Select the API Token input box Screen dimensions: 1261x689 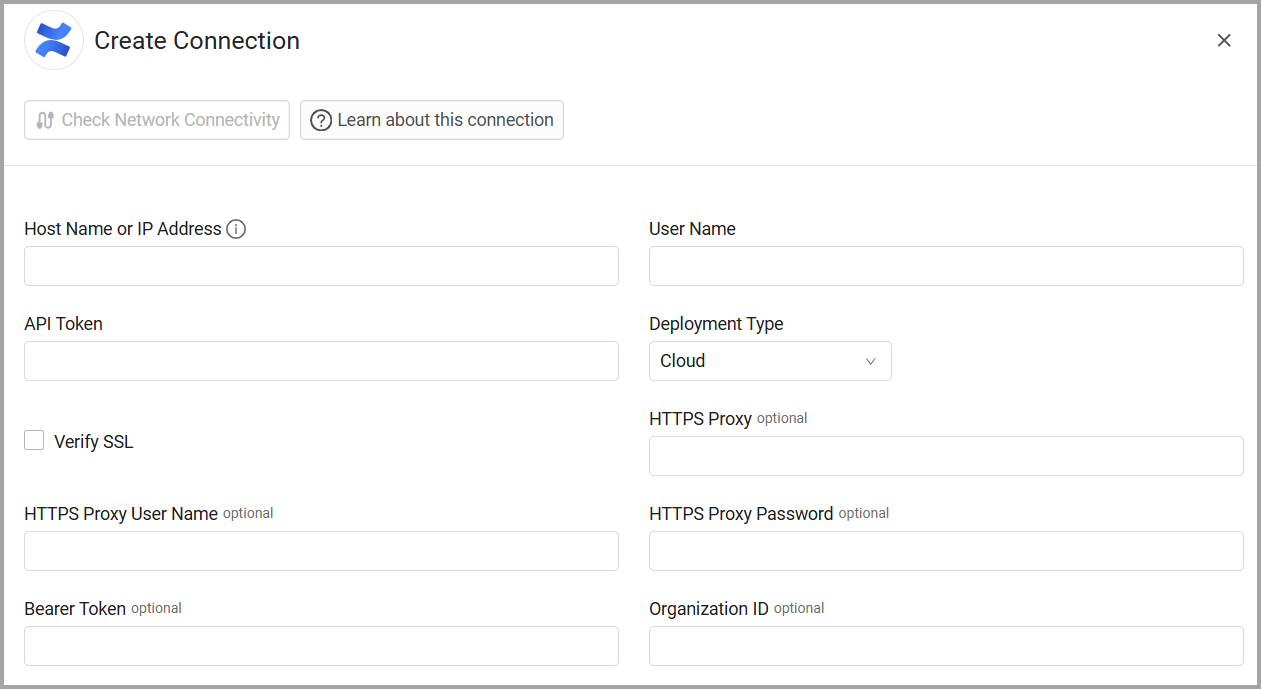click(x=321, y=361)
